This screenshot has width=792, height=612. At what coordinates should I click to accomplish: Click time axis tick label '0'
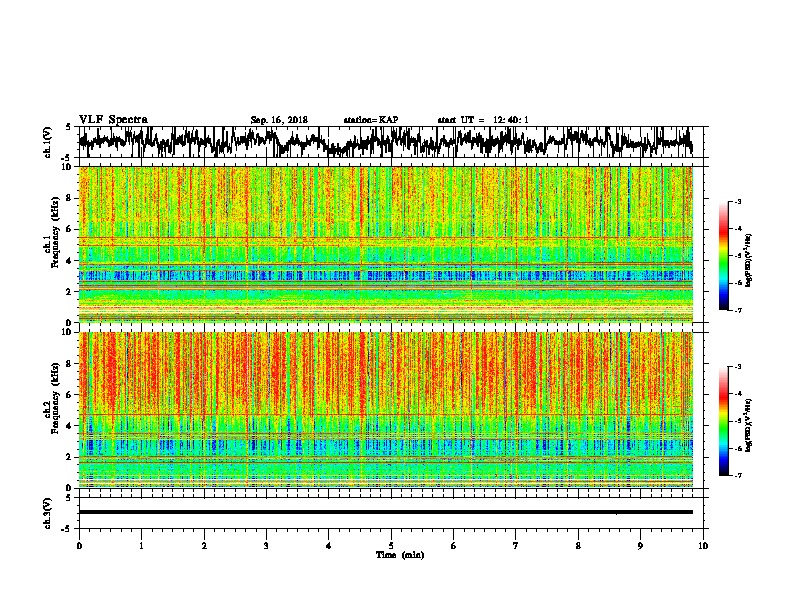click(79, 546)
